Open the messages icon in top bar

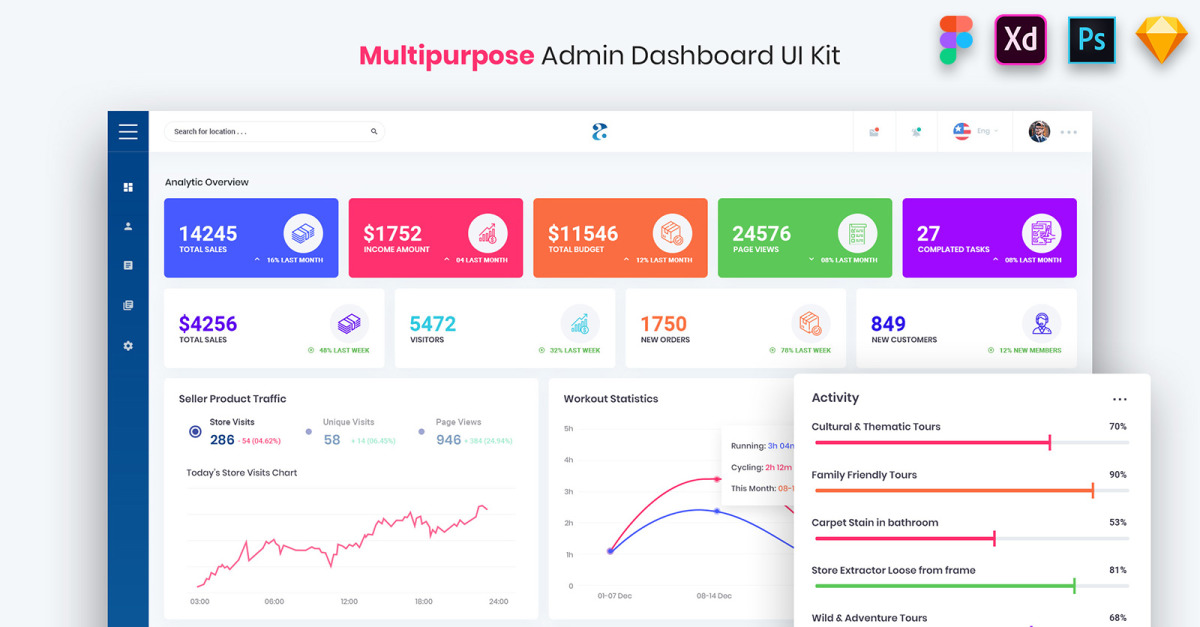click(874, 132)
